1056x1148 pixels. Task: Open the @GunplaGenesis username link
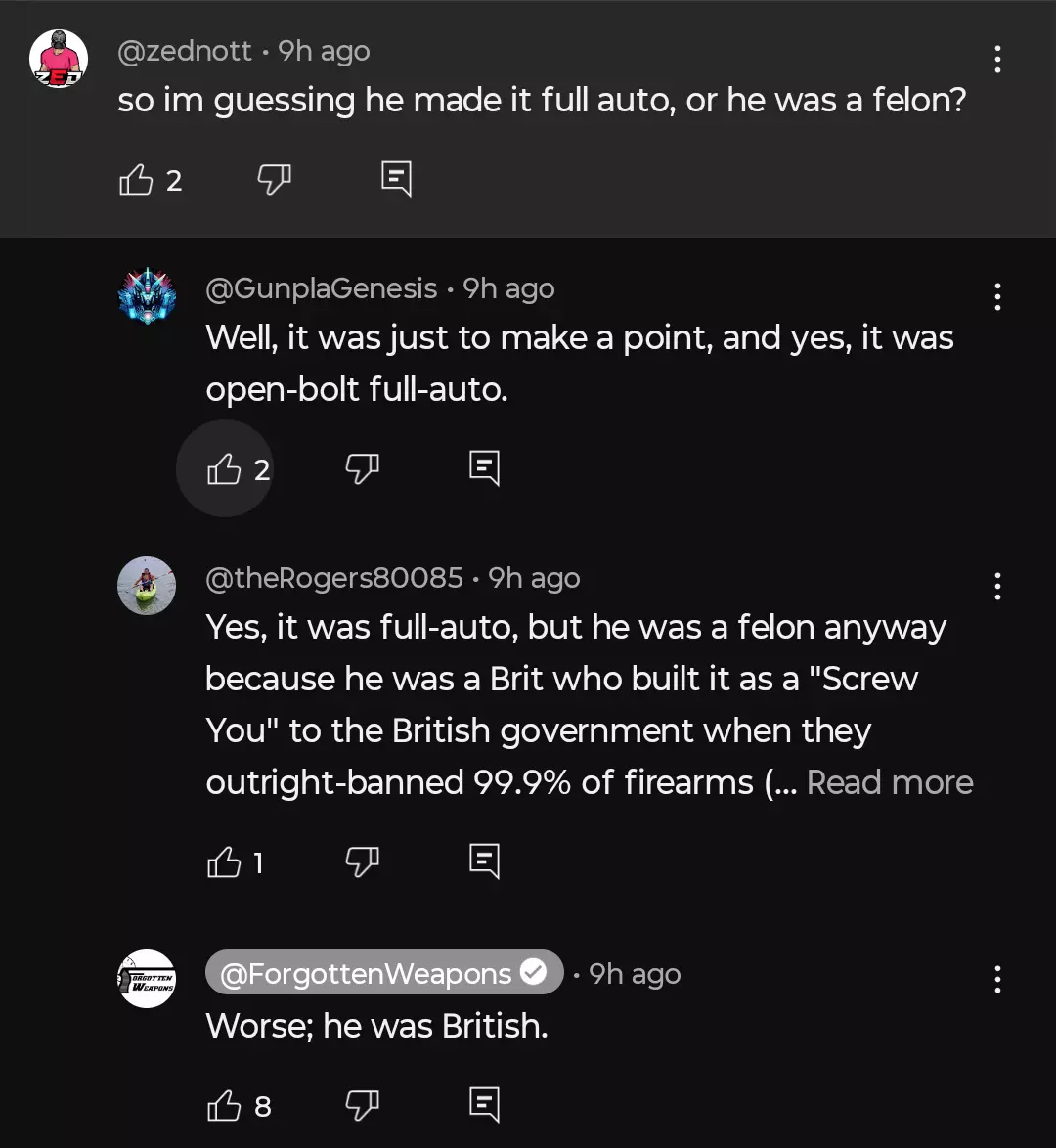pyautogui.click(x=322, y=288)
